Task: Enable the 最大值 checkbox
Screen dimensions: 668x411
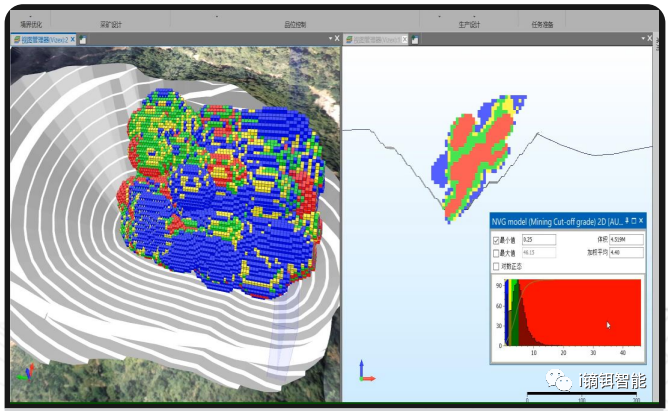Action: coord(498,253)
